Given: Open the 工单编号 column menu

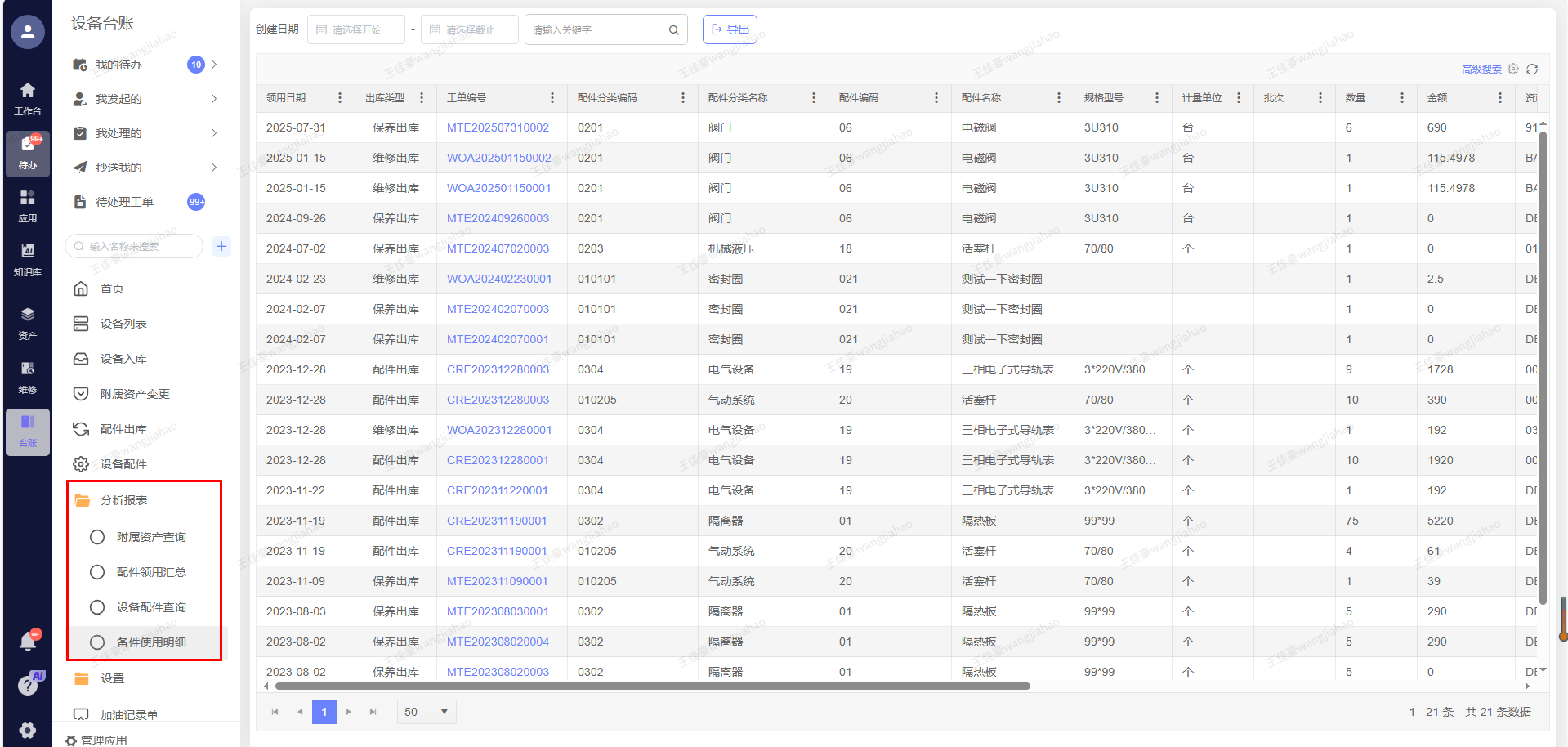Looking at the screenshot, I should (552, 98).
